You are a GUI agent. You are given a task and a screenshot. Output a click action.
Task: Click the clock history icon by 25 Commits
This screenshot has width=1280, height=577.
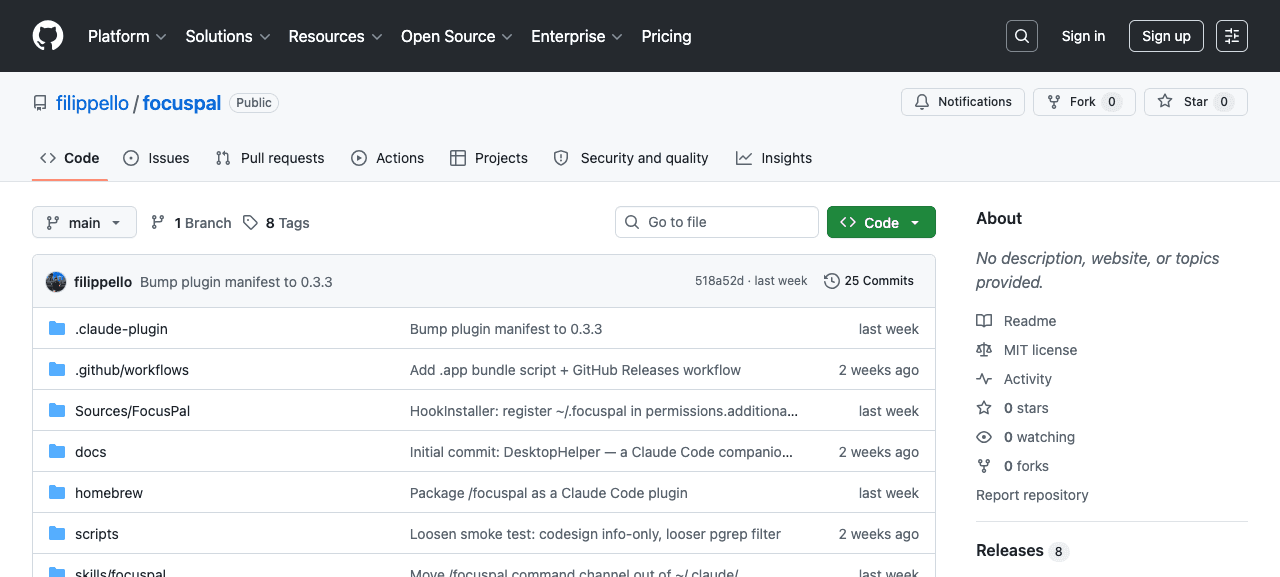click(x=831, y=281)
